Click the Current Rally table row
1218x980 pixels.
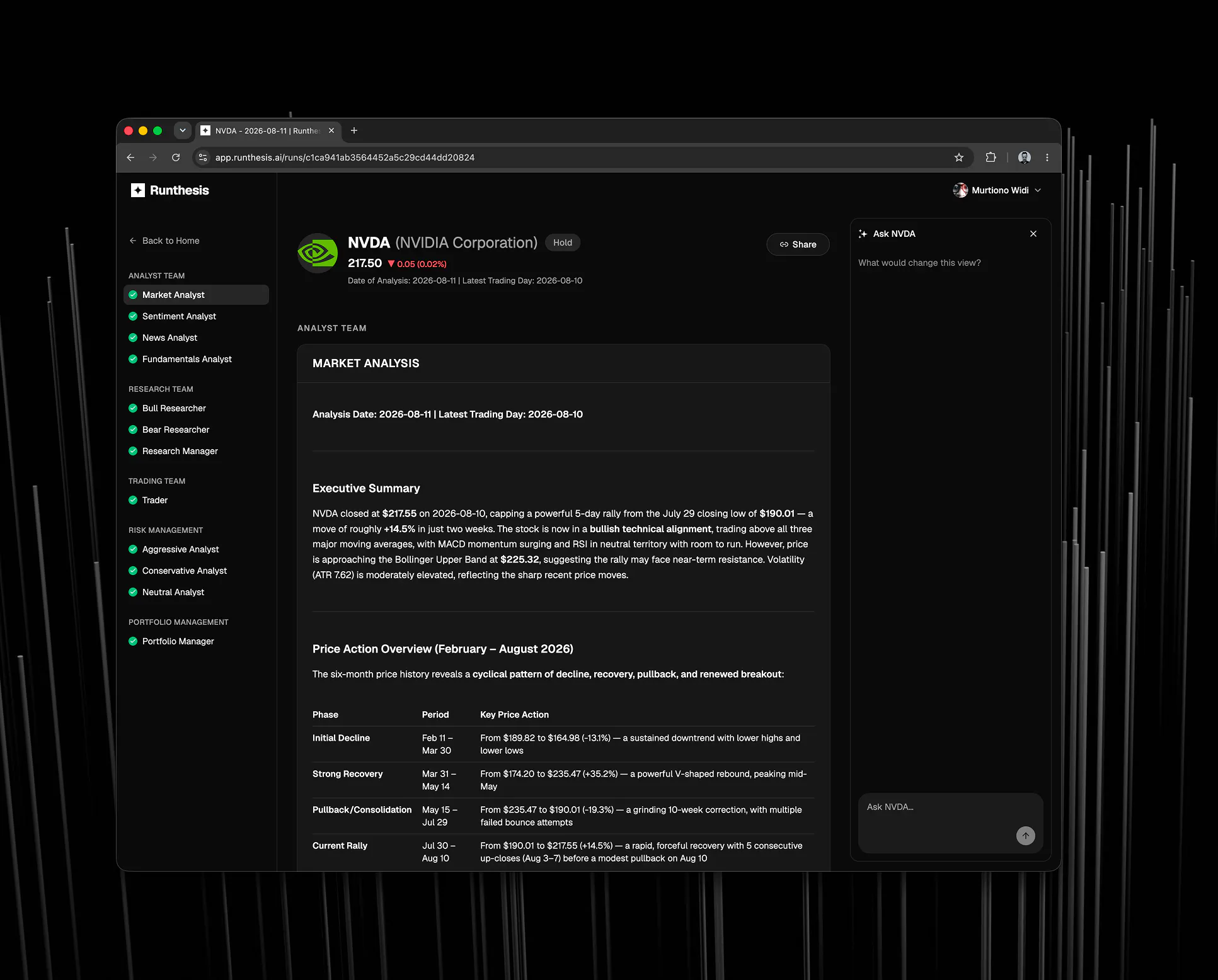point(563,852)
